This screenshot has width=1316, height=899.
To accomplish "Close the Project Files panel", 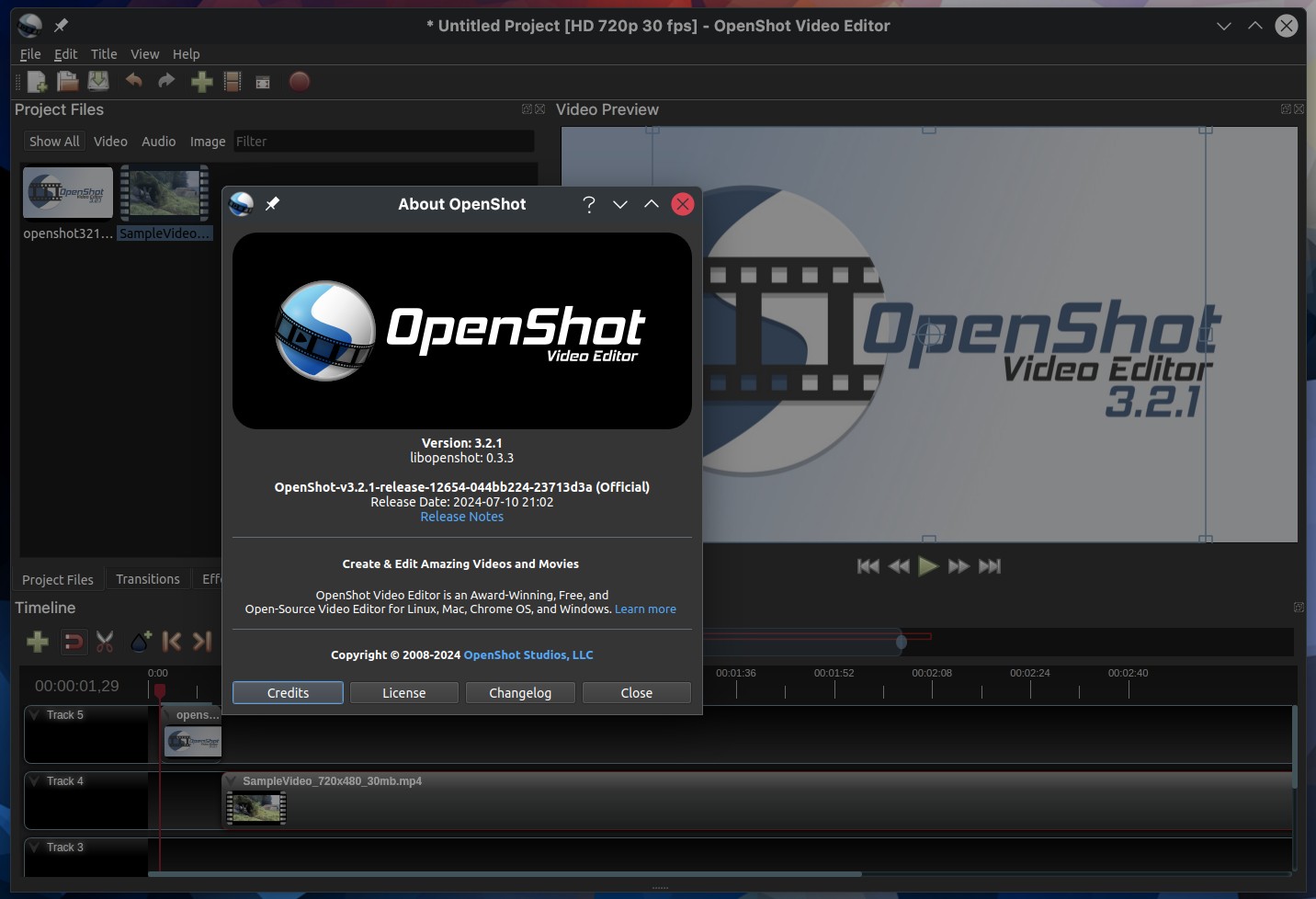I will [540, 109].
